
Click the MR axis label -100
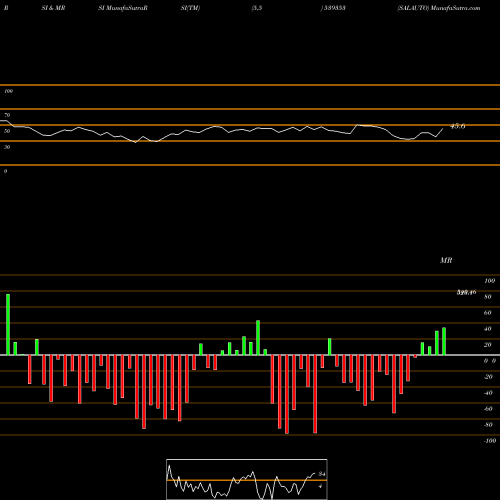pyautogui.click(x=490, y=441)
